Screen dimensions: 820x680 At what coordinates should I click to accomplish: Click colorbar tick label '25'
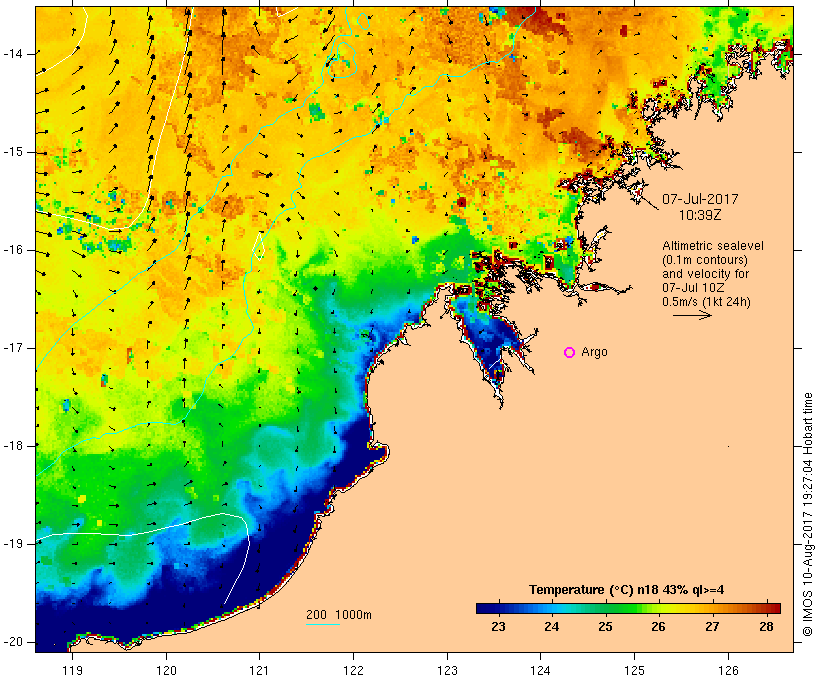coord(605,626)
